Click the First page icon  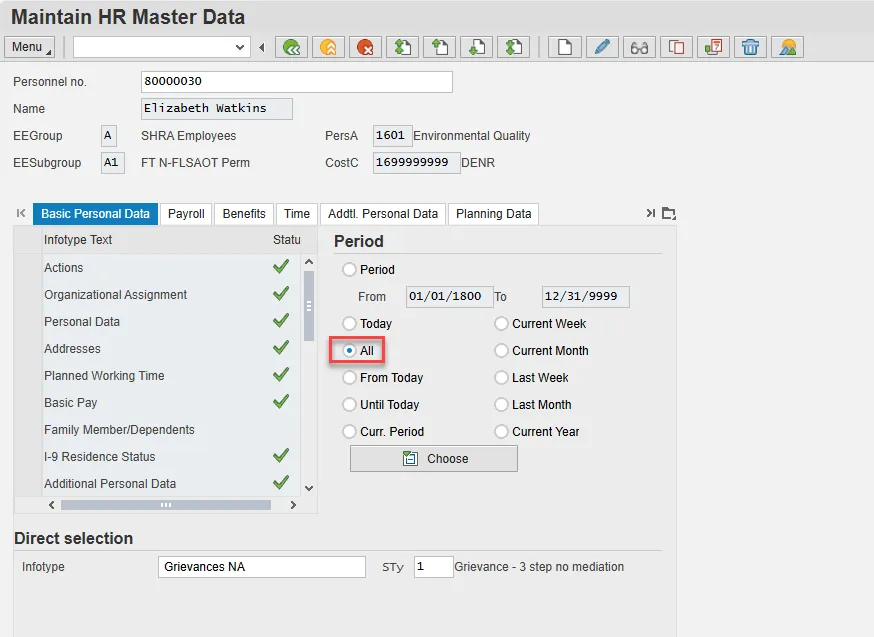point(402,47)
